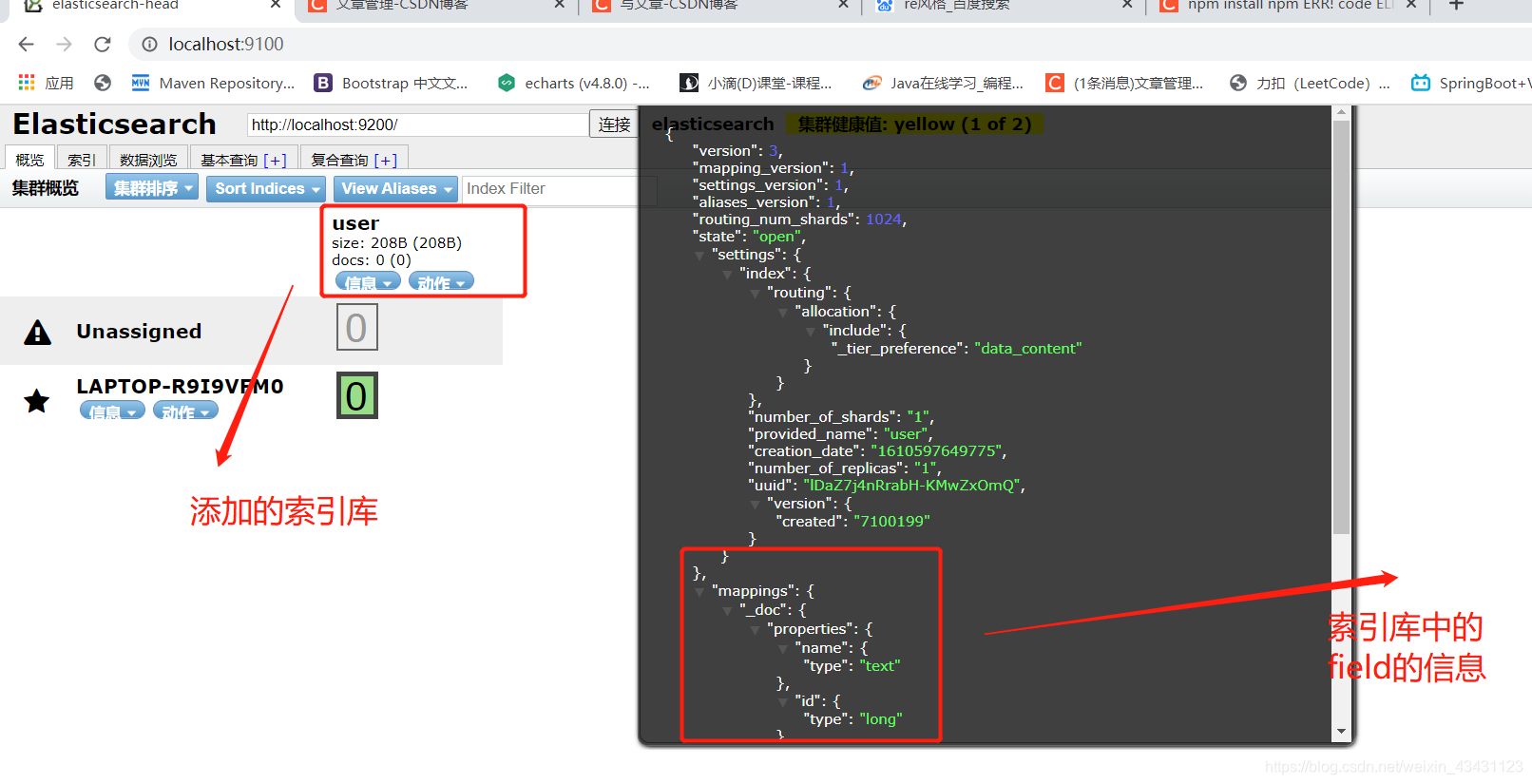The height and width of the screenshot is (784, 1532).
Task: Go back with the browser back arrow
Action: click(26, 44)
